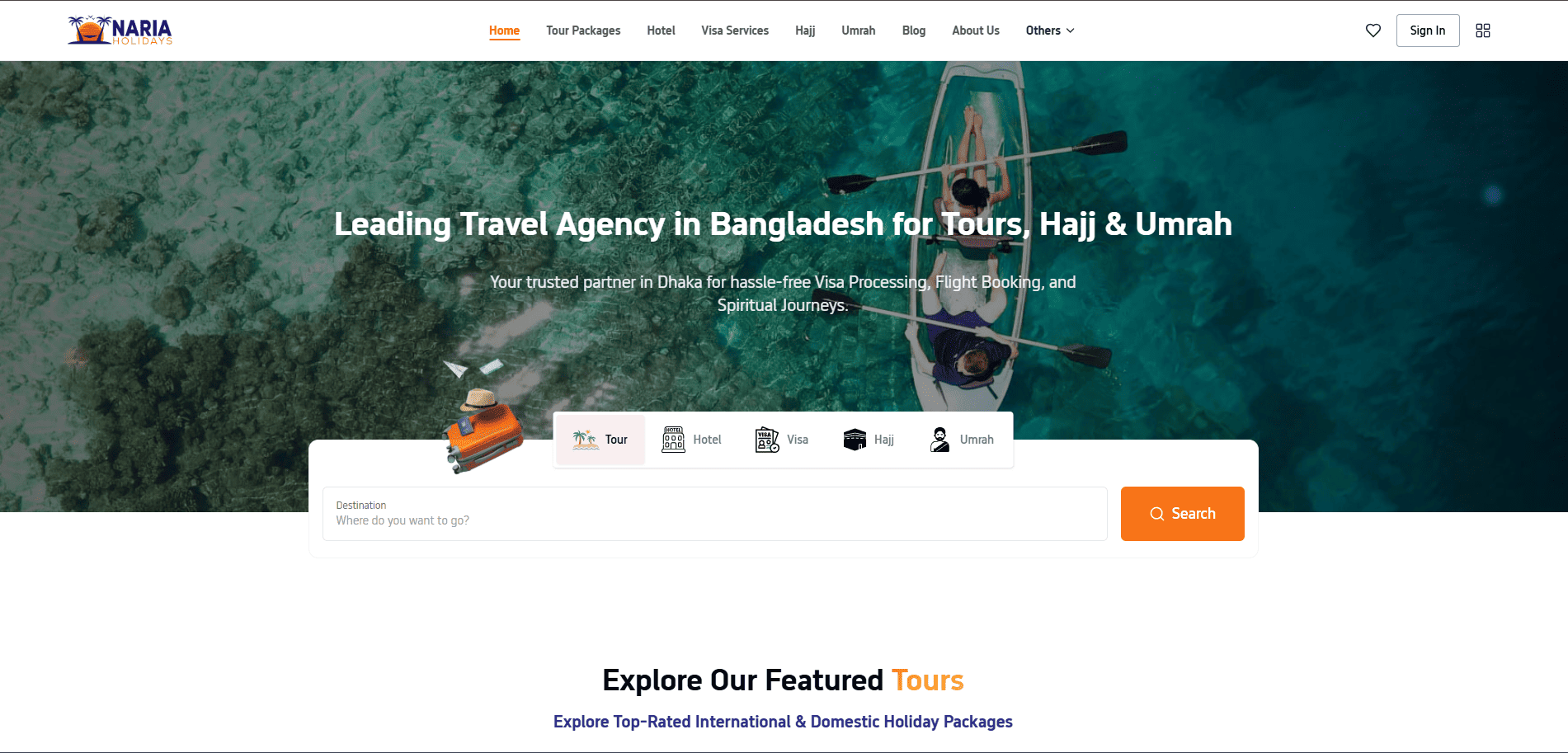Expand the Others dropdown menu
This screenshot has width=1568, height=753.
[x=1050, y=31]
